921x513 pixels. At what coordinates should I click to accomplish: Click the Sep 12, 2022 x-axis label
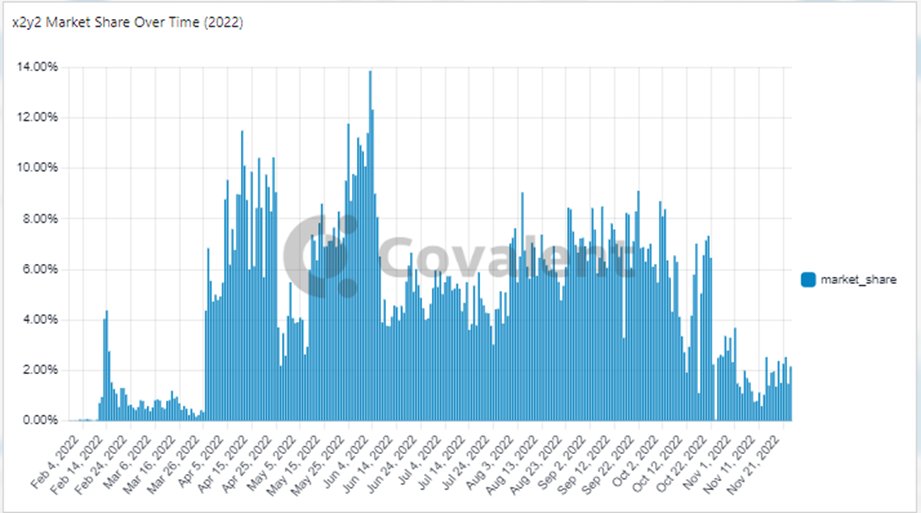pyautogui.click(x=585, y=465)
